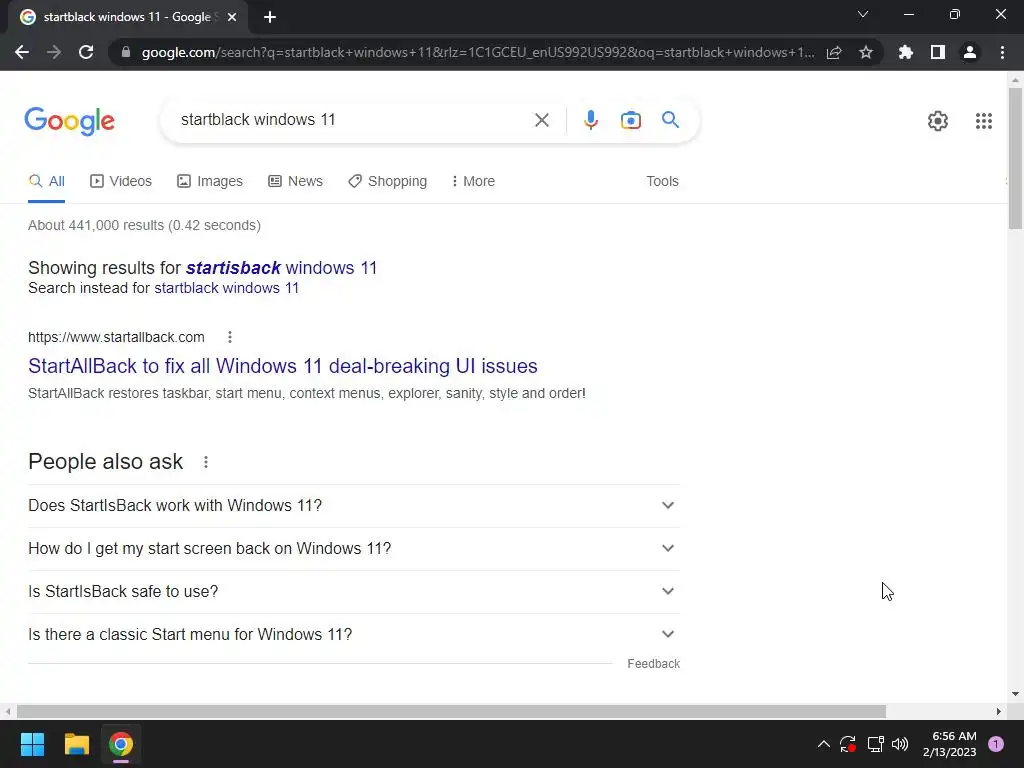The width and height of the screenshot is (1024, 768).
Task: Toggle the Chrome side panel
Action: [938, 52]
